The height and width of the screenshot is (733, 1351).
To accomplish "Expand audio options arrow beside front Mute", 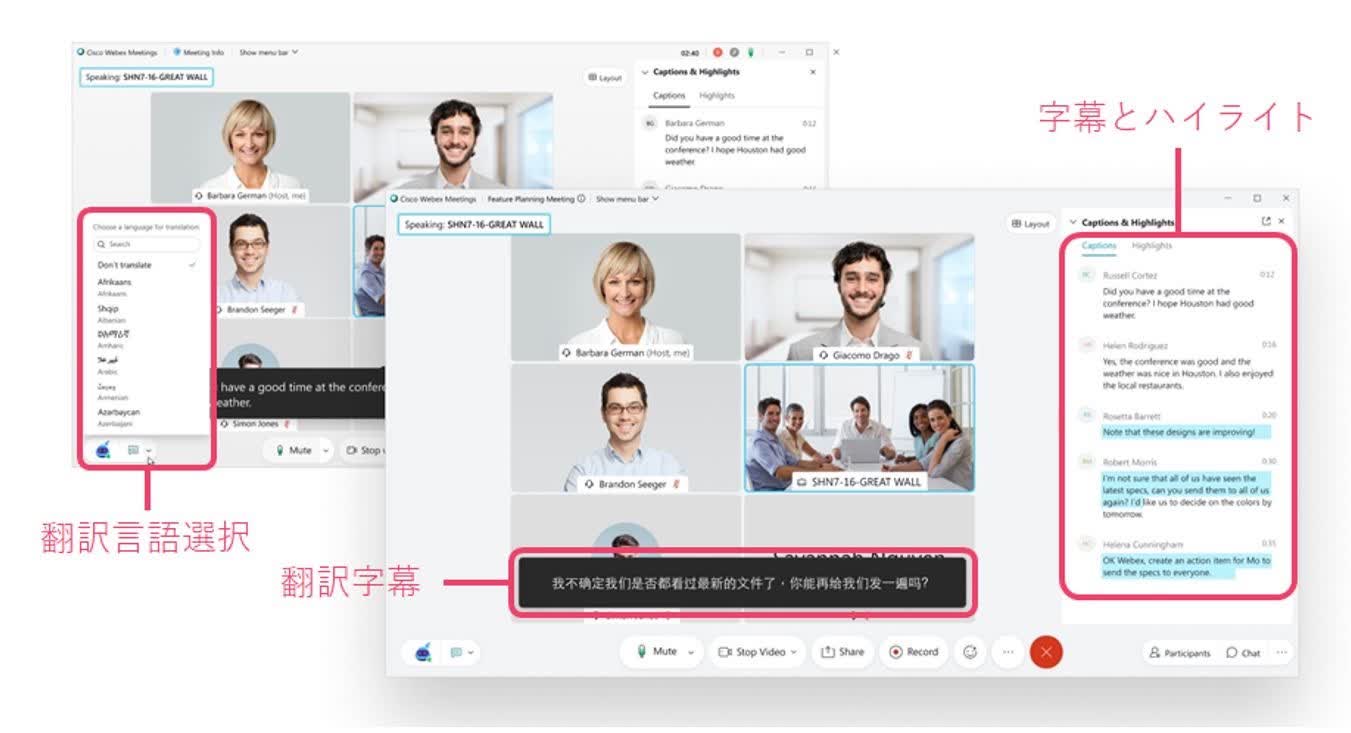I will (x=690, y=652).
